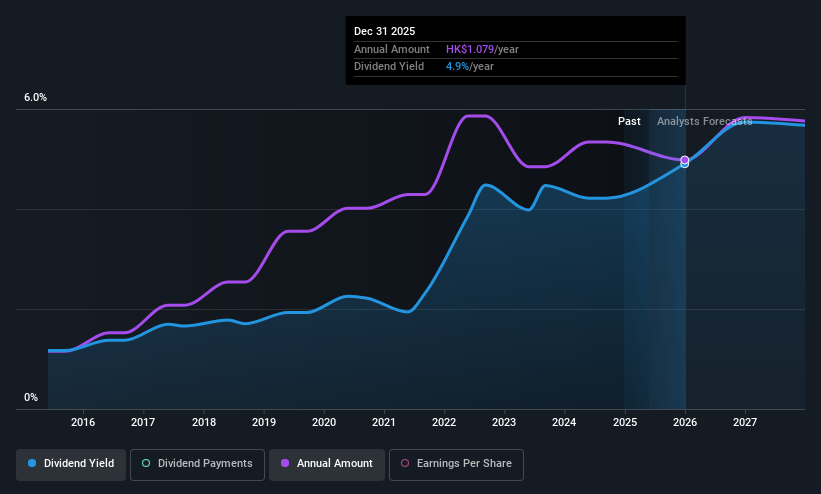Image resolution: width=821 pixels, height=494 pixels.
Task: Enable the Dividend Payments series
Action: [197, 464]
